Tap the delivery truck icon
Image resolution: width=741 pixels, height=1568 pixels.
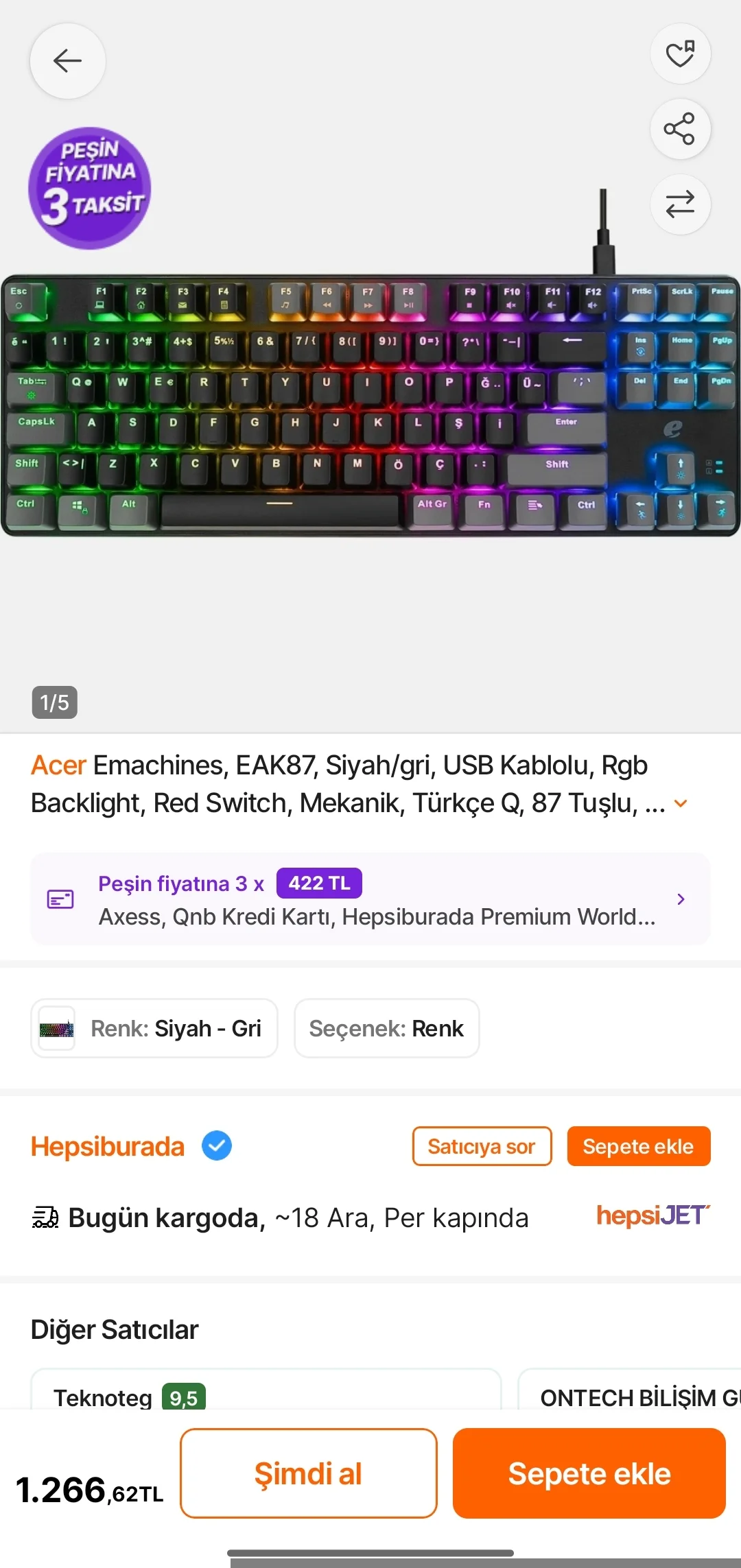45,1217
